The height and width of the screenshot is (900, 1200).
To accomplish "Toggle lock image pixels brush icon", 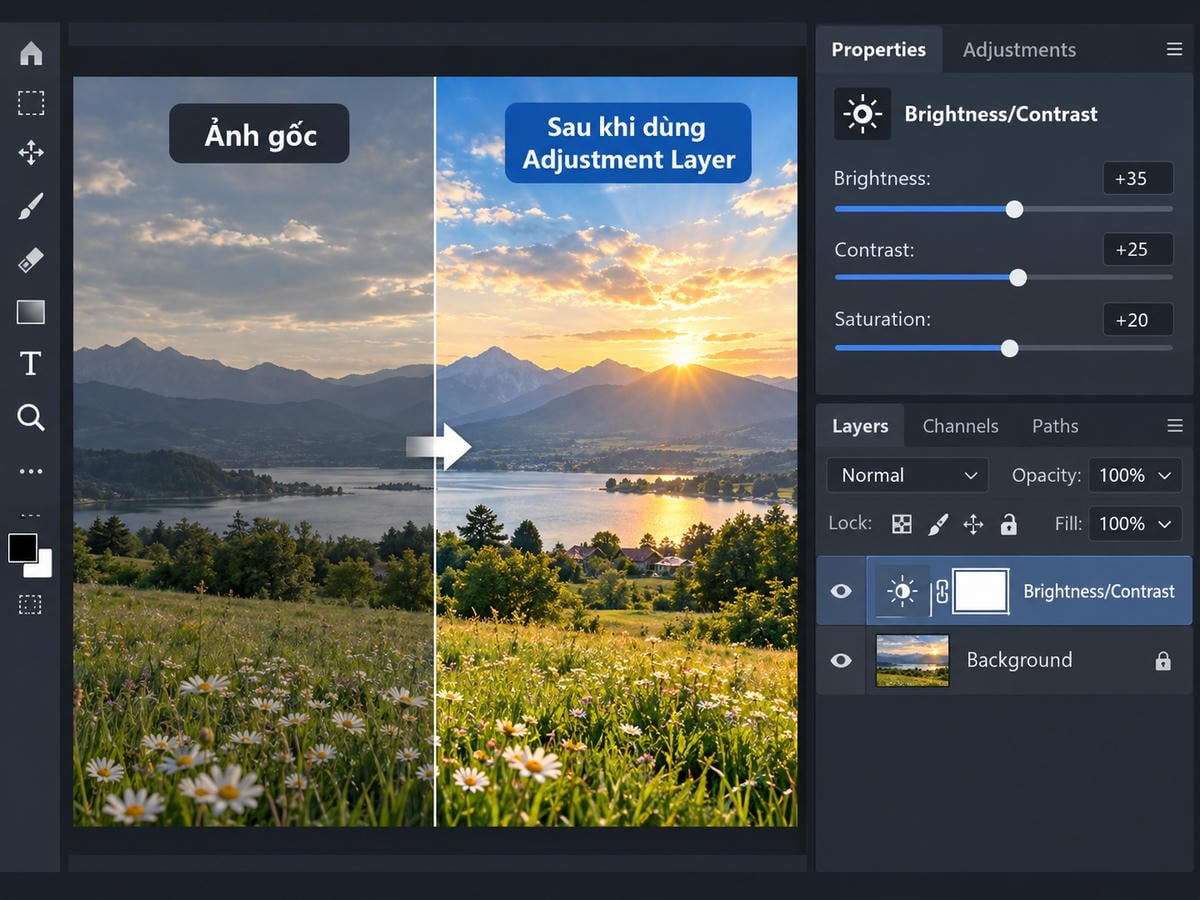I will [938, 524].
